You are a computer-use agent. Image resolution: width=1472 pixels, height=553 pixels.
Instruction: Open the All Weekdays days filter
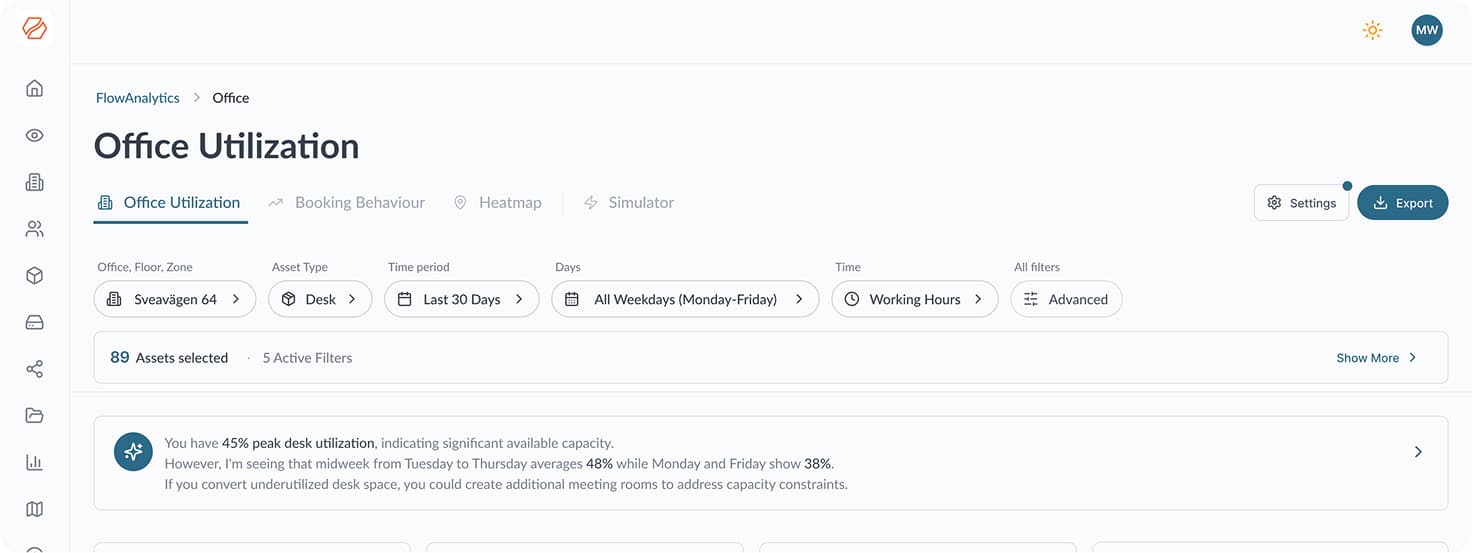tap(685, 299)
